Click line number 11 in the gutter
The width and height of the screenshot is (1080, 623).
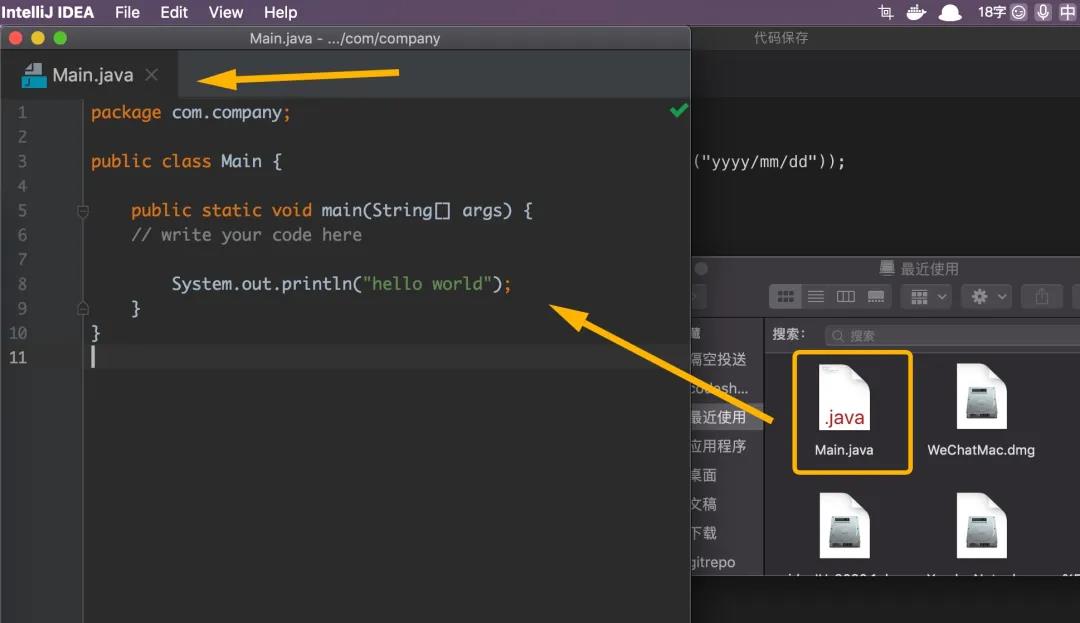(x=18, y=357)
